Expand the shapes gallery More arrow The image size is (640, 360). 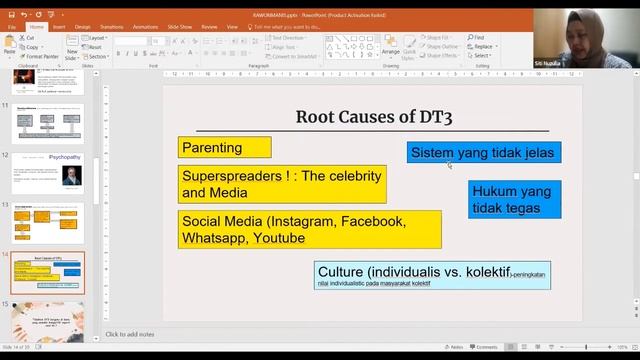378,55
